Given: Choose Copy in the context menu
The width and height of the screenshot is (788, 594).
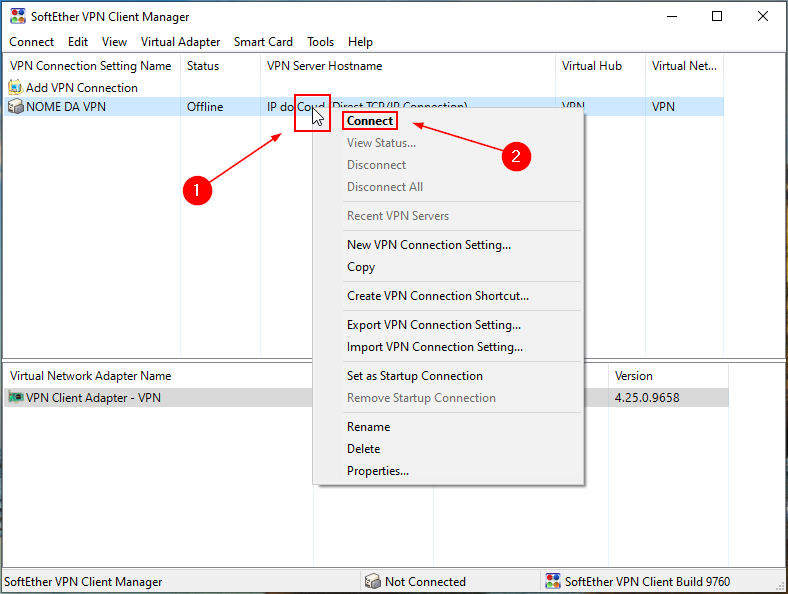Looking at the screenshot, I should tap(361, 267).
